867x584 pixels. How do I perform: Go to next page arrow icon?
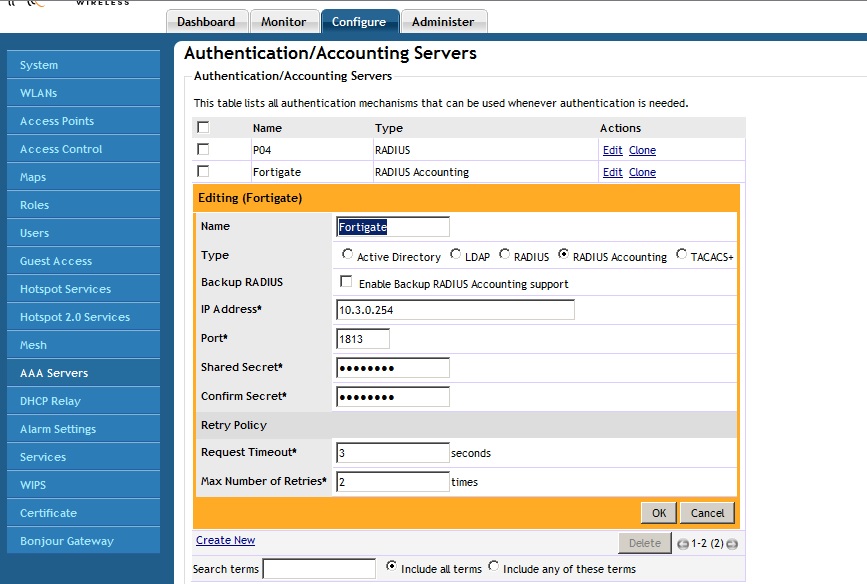pyautogui.click(x=732, y=544)
